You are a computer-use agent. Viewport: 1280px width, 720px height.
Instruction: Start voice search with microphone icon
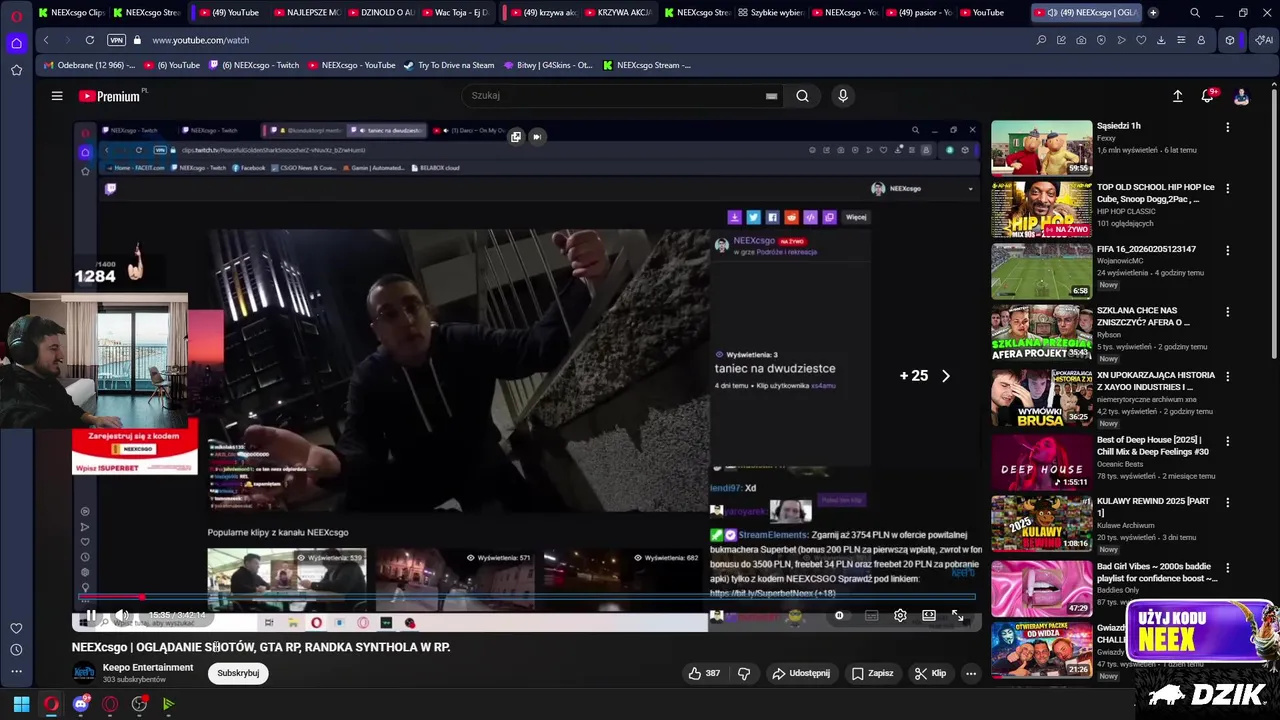click(843, 96)
